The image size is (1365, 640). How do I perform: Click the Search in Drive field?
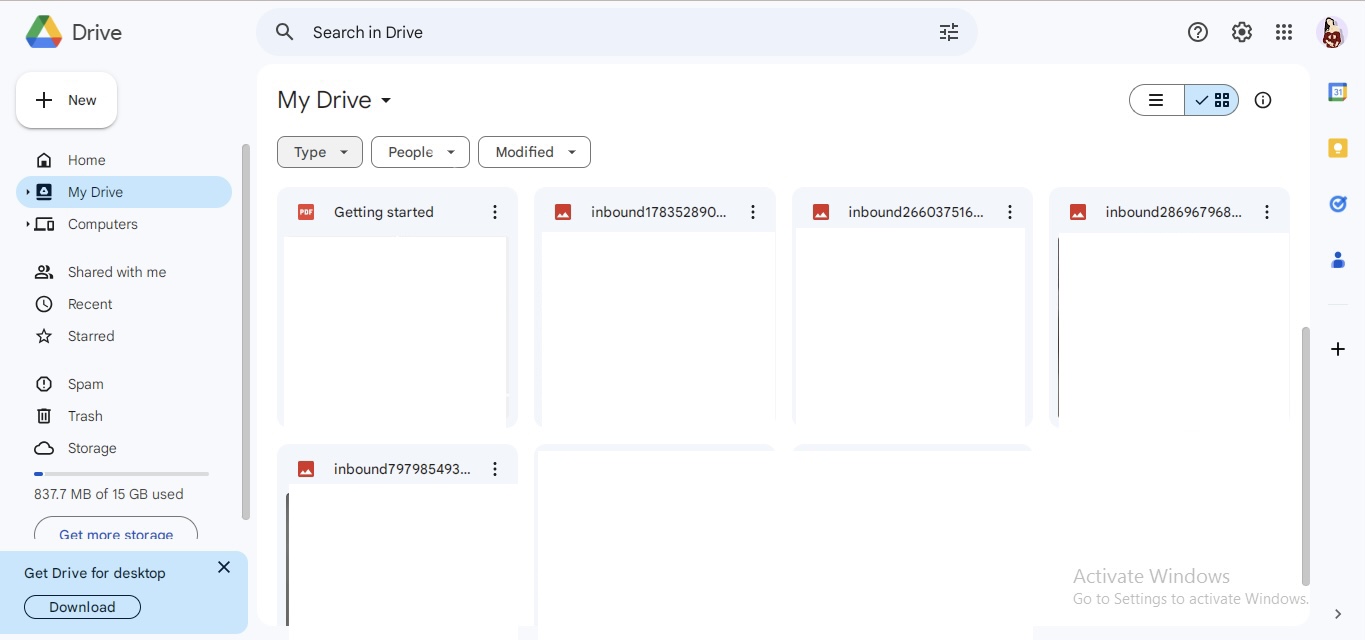click(616, 32)
